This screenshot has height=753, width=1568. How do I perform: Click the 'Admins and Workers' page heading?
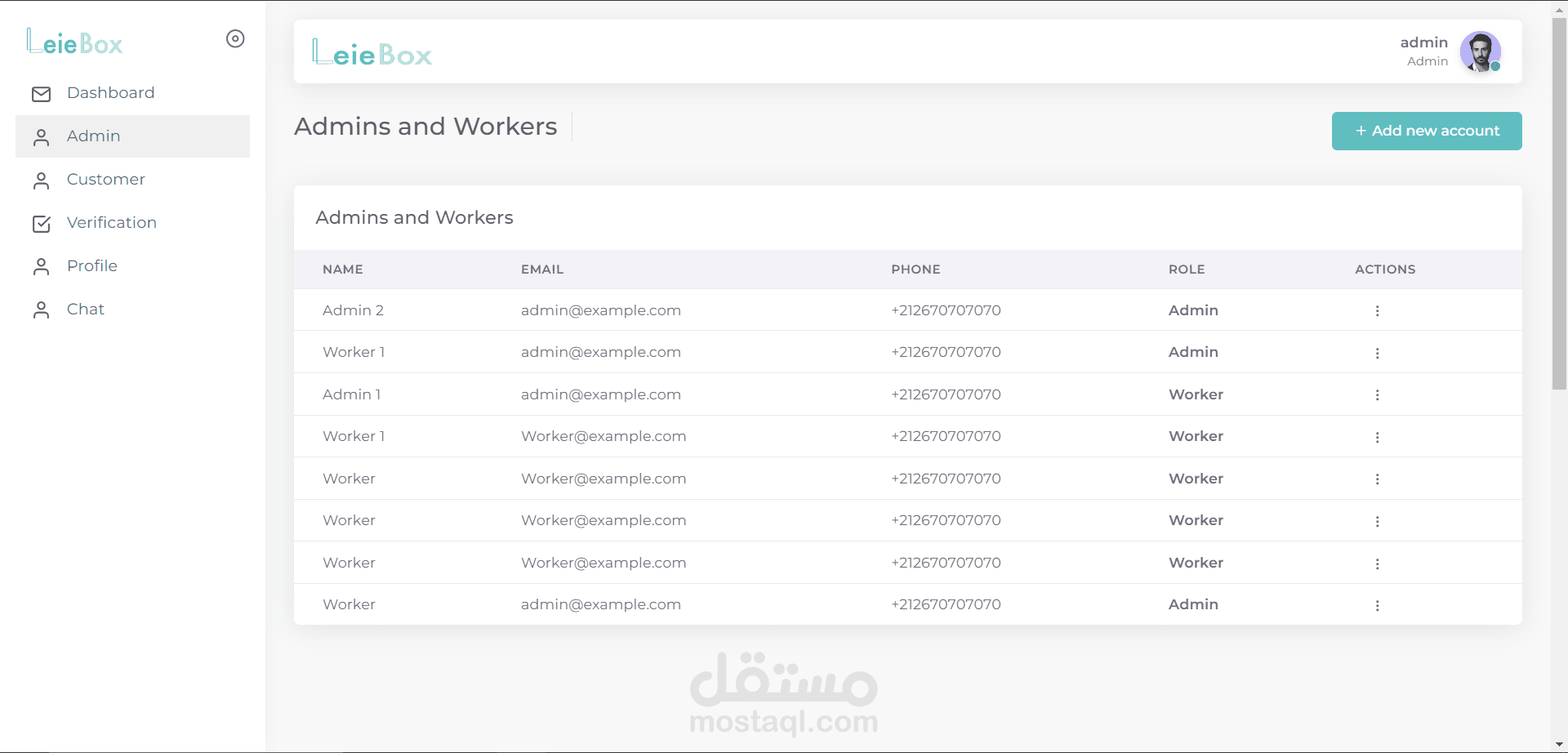(425, 127)
